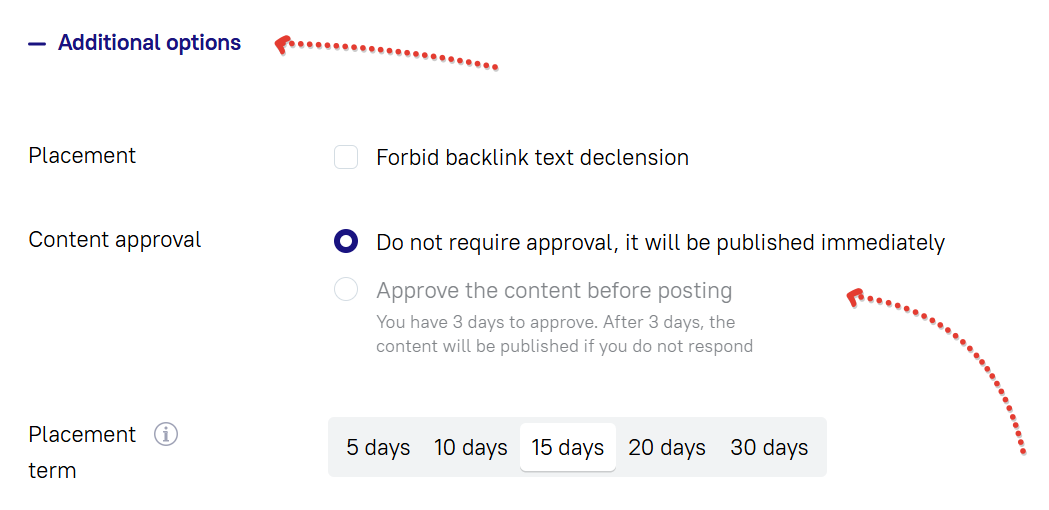
Task: Click the Content approval field label
Action: pos(115,240)
